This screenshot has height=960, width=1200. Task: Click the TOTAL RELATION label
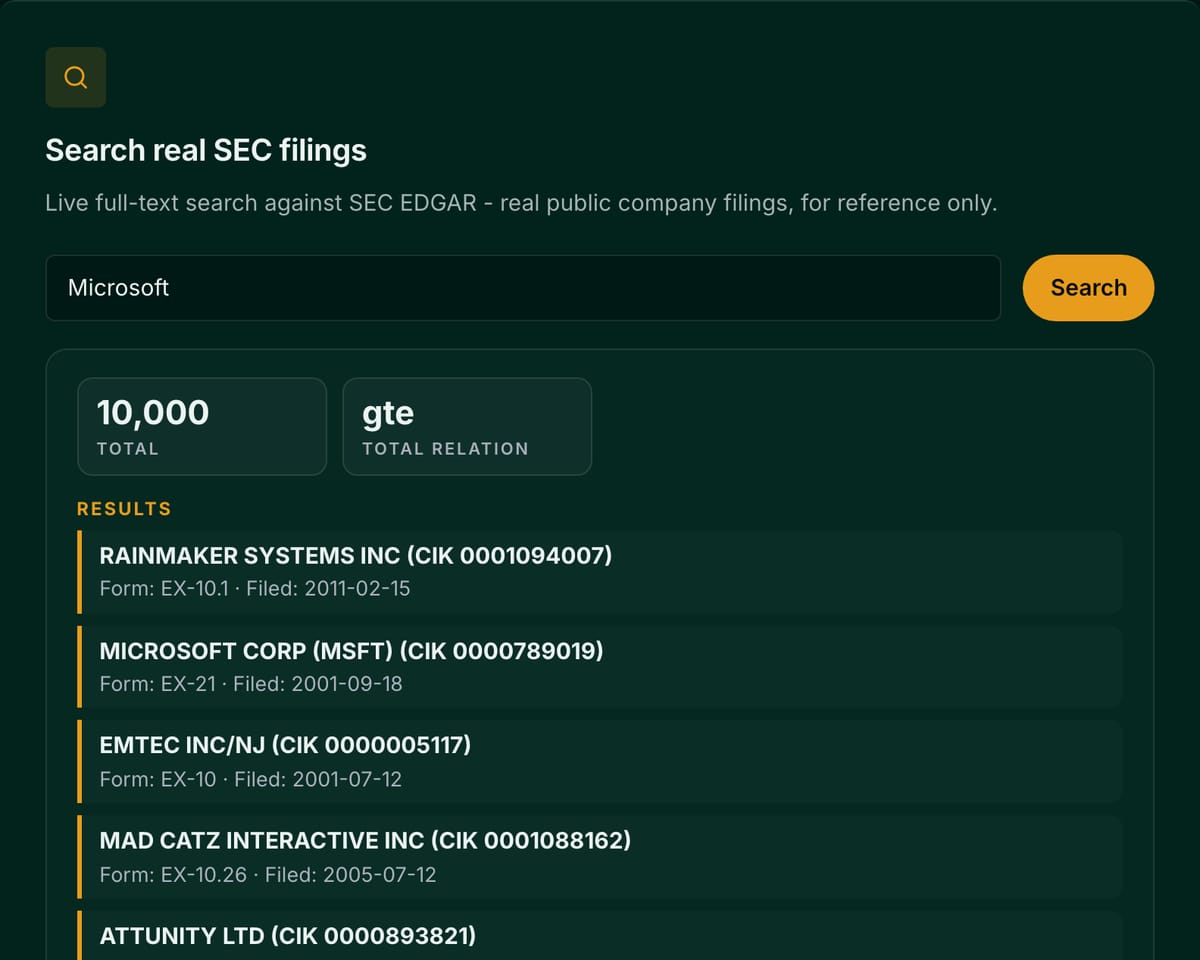pyautogui.click(x=445, y=449)
